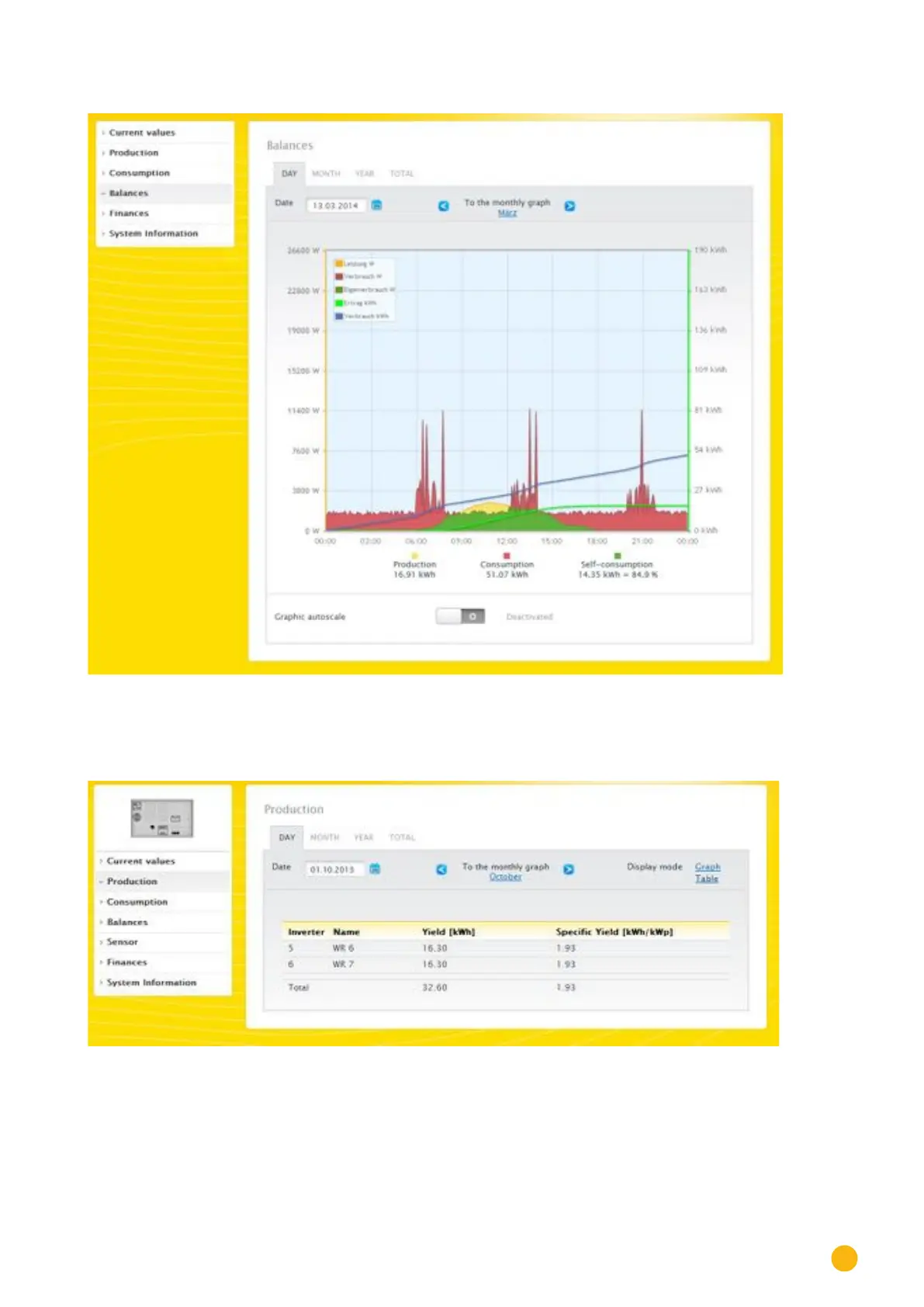Switch to TOTAL tab on Balances page
This screenshot has height=1307, width=924.
(402, 174)
